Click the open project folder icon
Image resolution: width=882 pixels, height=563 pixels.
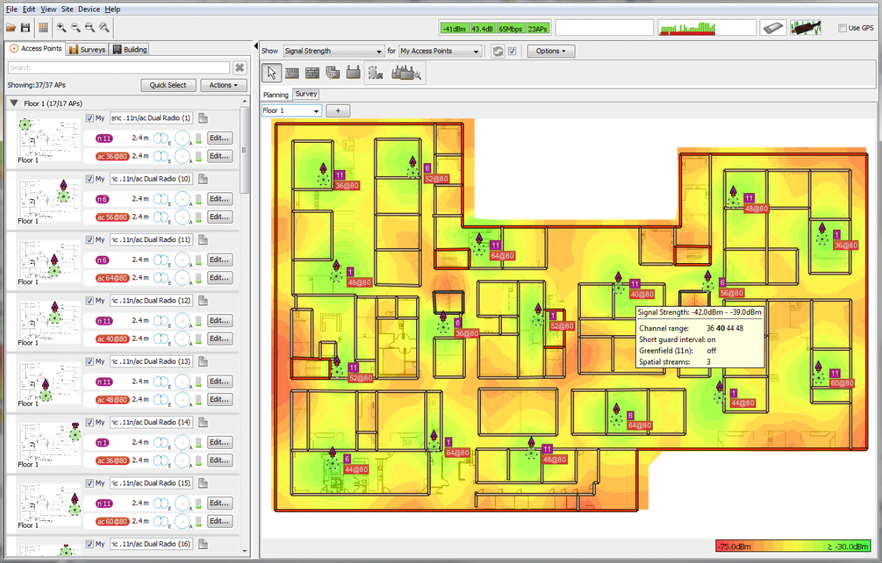tap(10, 28)
